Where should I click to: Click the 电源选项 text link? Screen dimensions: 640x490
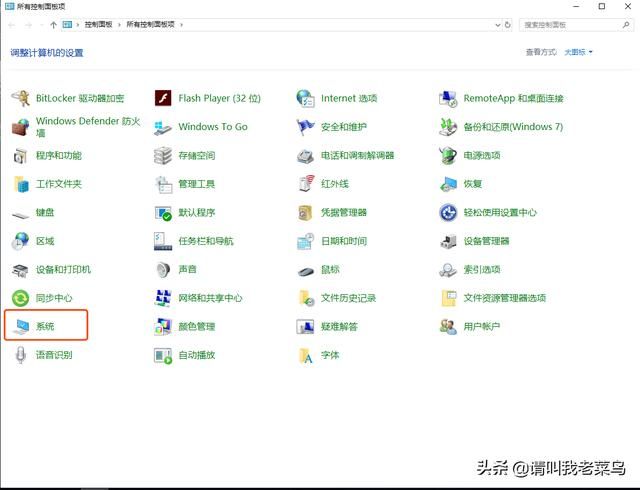[482, 156]
